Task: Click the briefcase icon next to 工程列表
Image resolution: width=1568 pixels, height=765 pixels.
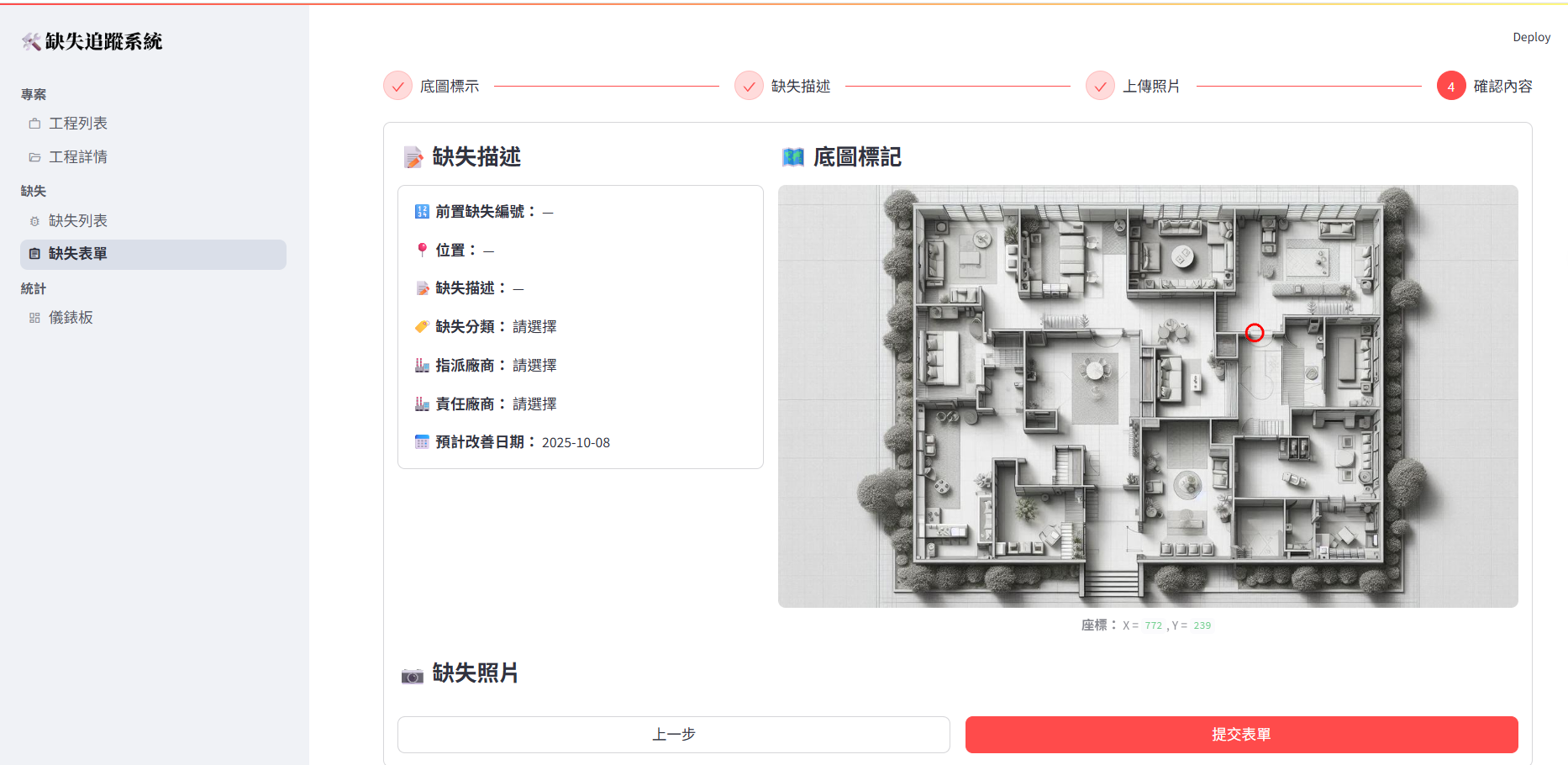Action: pyautogui.click(x=34, y=124)
